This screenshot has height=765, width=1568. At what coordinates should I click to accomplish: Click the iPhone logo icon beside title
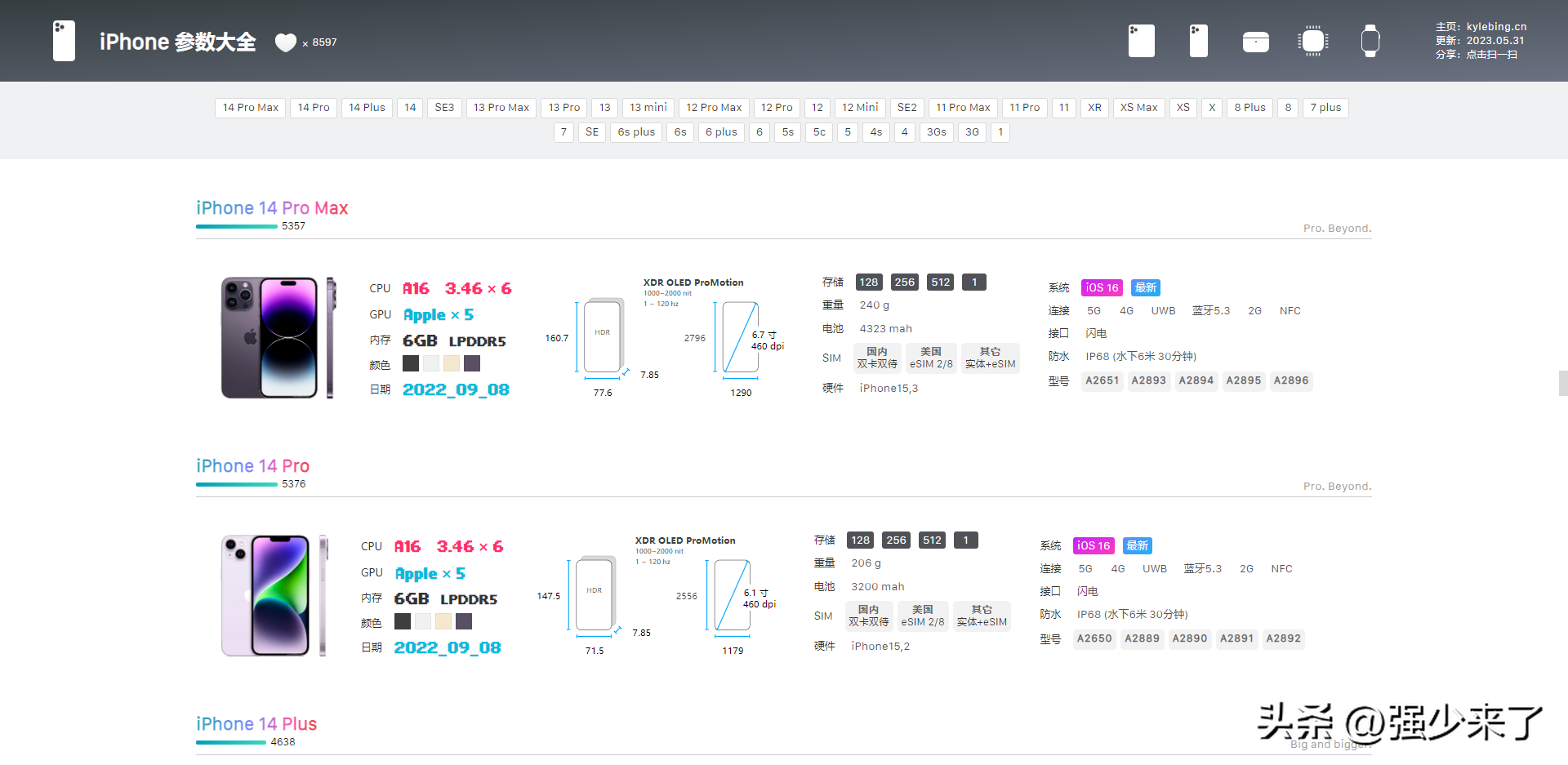(x=64, y=41)
